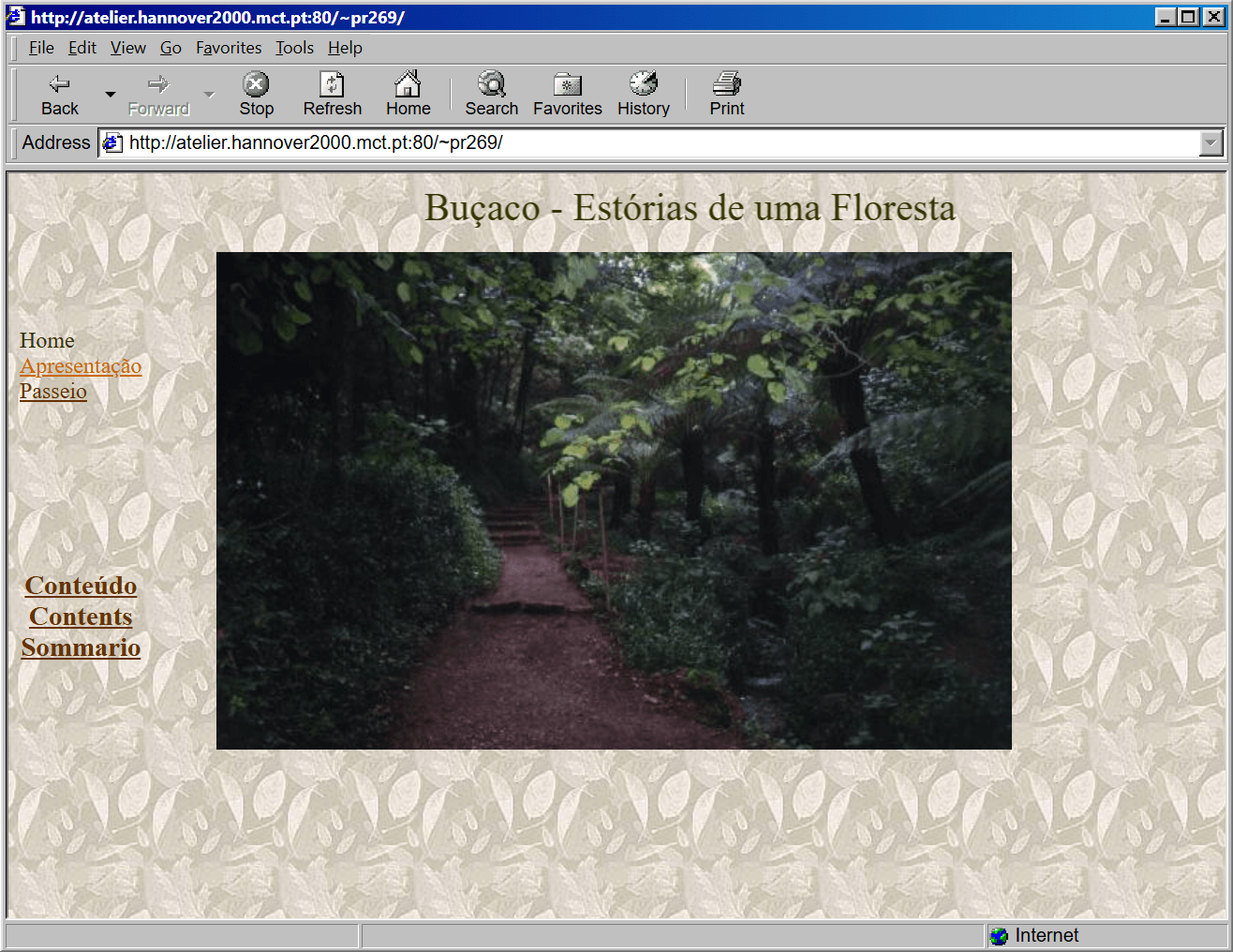1233x952 pixels.
Task: Follow the Passeio link
Action: [53, 392]
